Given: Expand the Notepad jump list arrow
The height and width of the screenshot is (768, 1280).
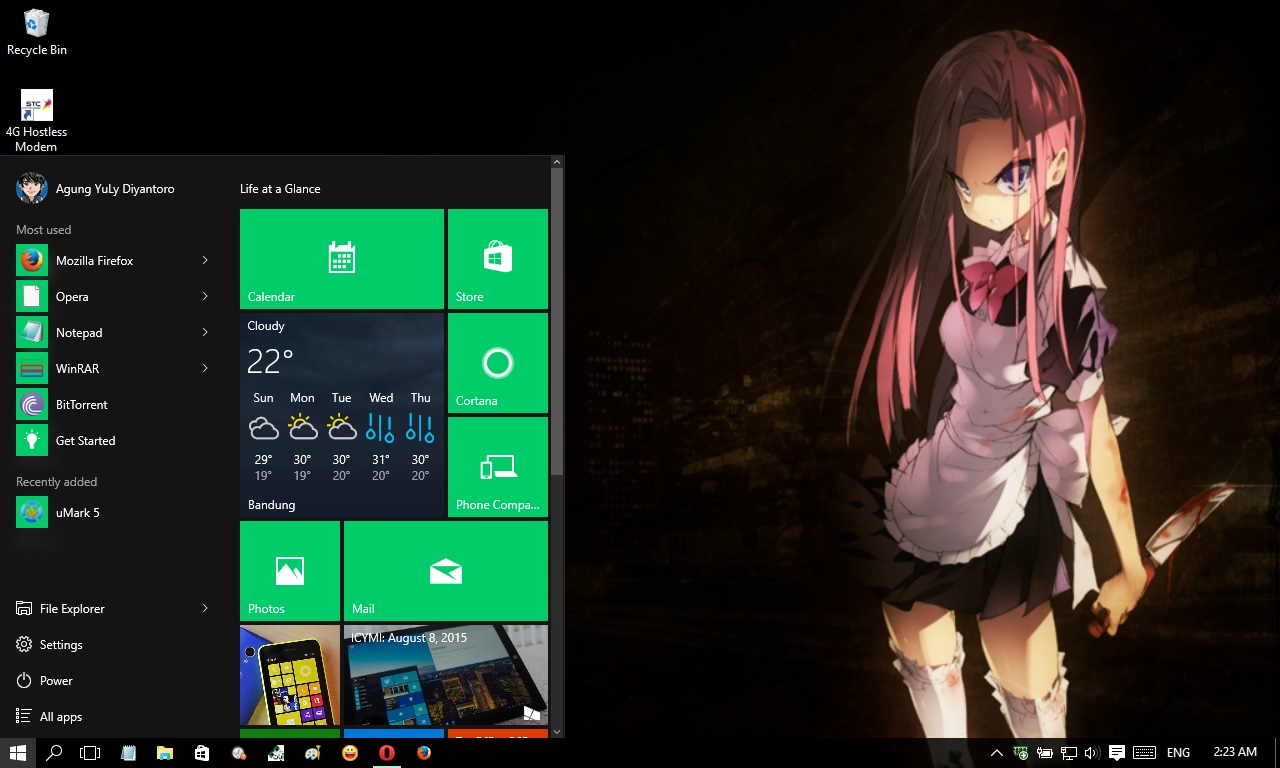Looking at the screenshot, I should point(205,332).
